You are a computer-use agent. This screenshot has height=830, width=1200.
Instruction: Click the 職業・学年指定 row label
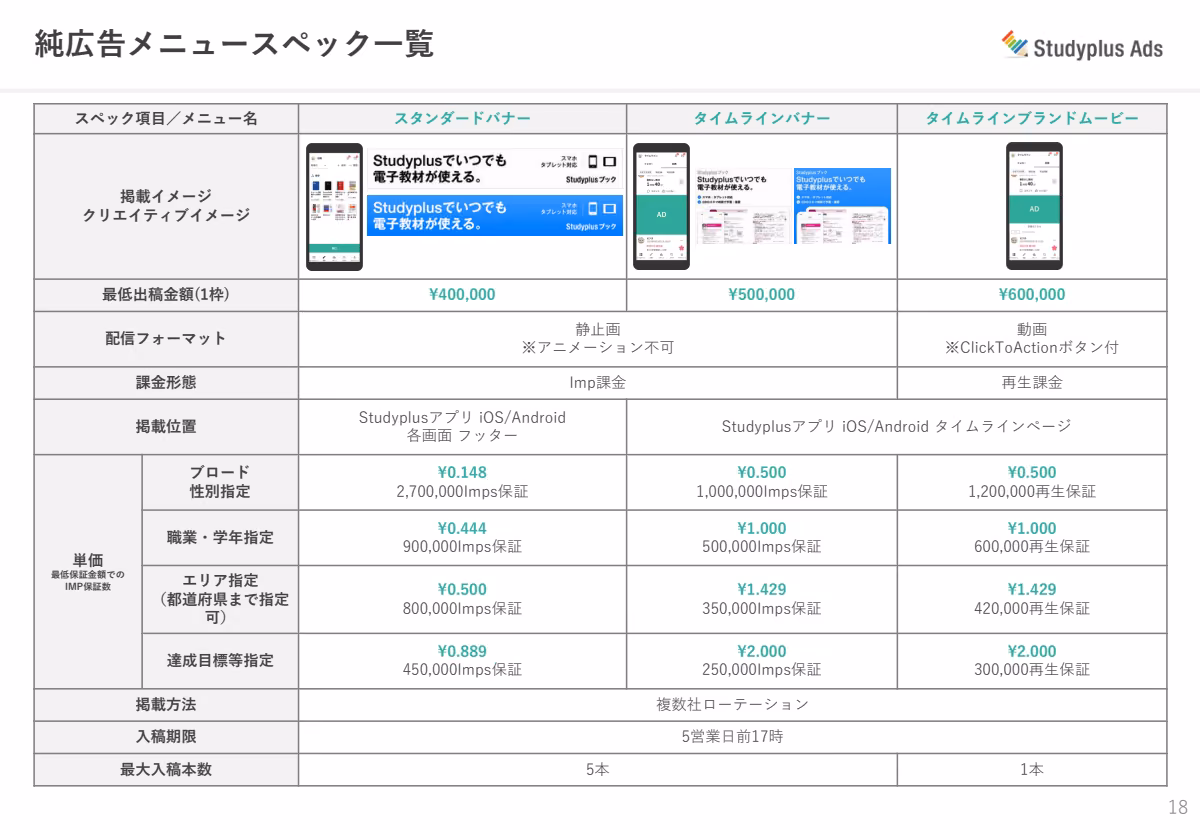[220, 538]
